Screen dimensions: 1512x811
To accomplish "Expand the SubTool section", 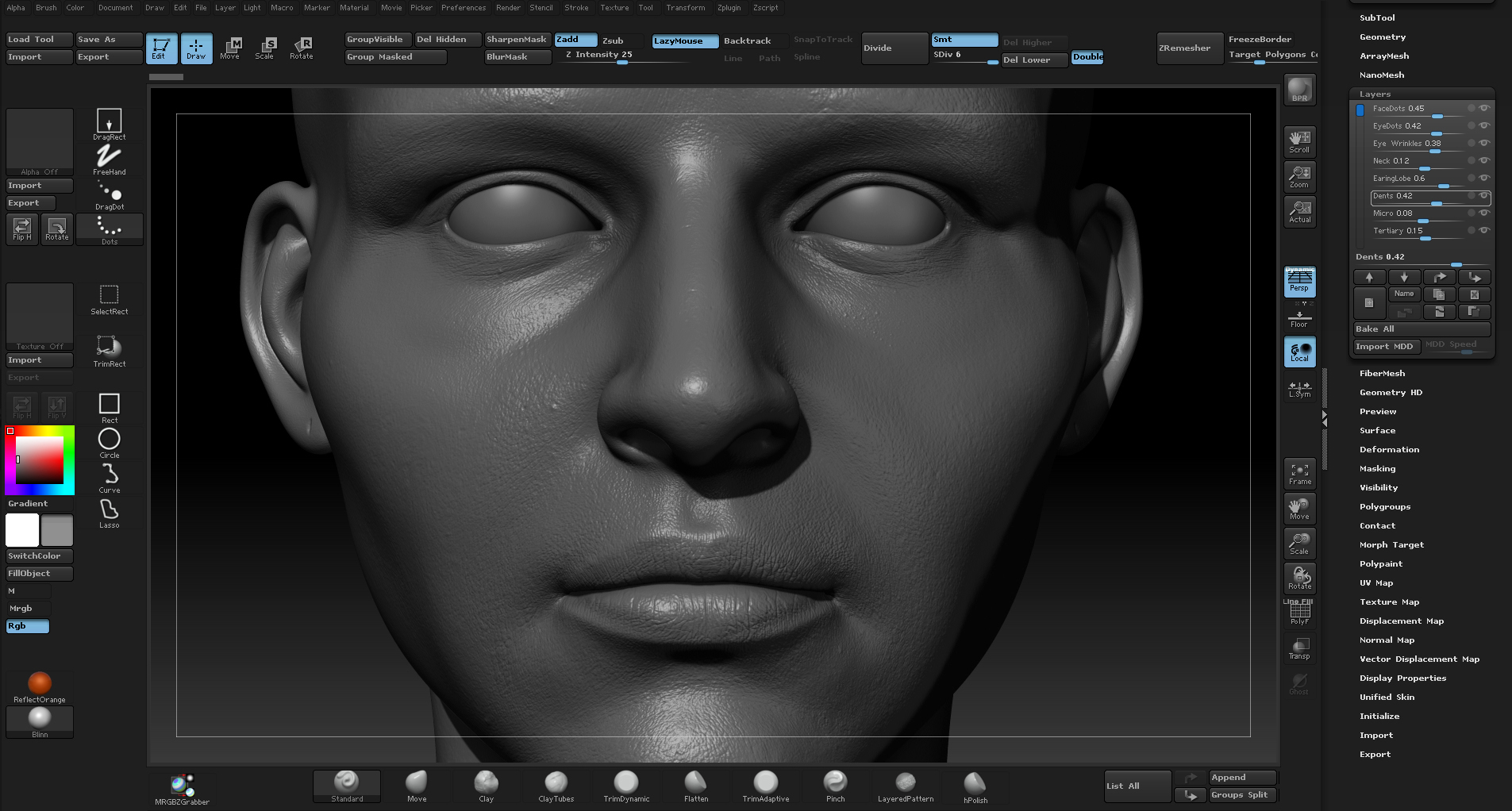I will (1377, 17).
